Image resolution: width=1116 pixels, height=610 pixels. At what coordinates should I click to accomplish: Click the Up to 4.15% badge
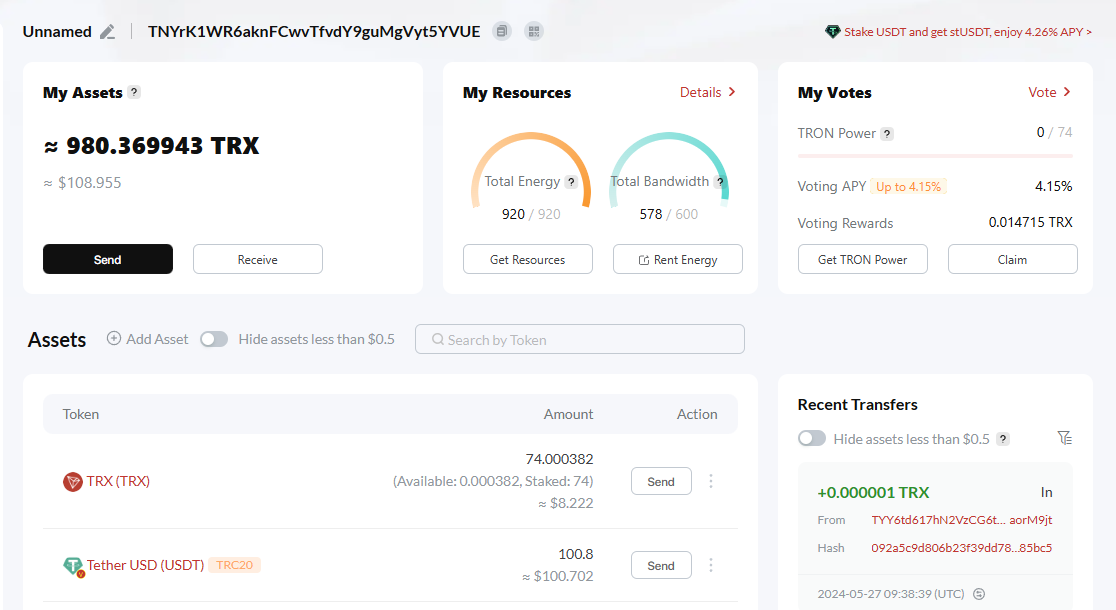pyautogui.click(x=908, y=186)
